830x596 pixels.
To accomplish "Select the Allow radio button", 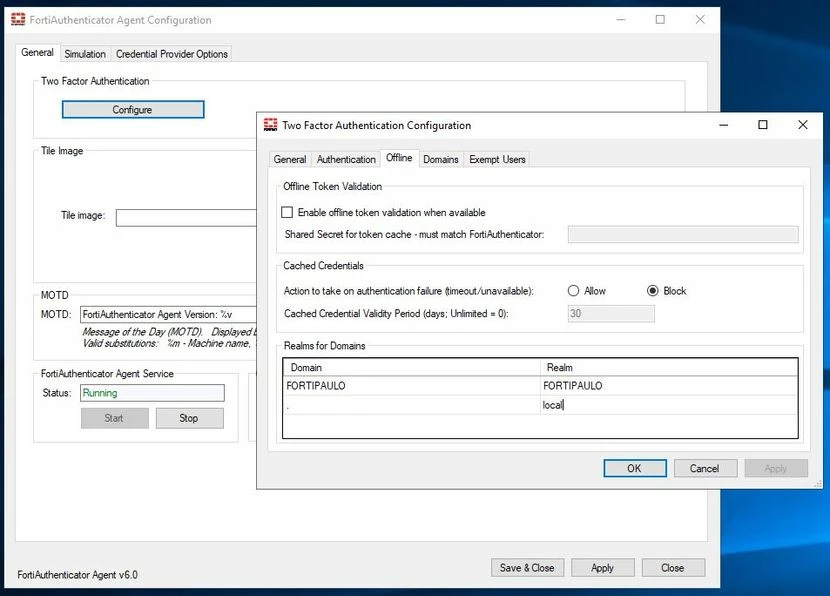I will (x=573, y=291).
